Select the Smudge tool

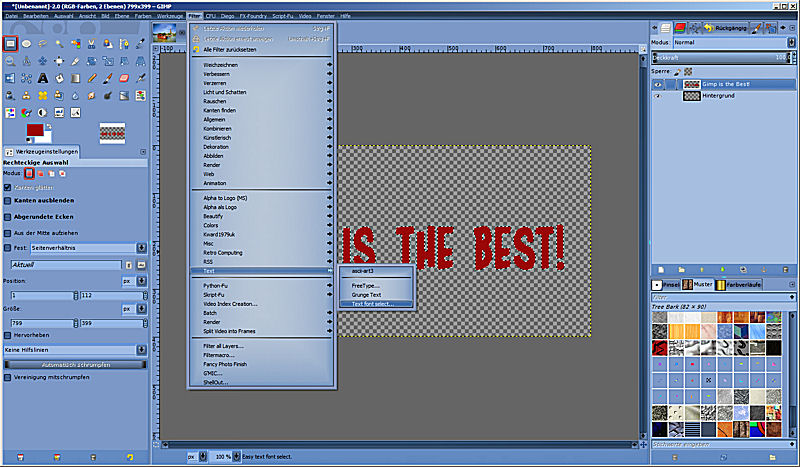pyautogui.click(x=92, y=95)
